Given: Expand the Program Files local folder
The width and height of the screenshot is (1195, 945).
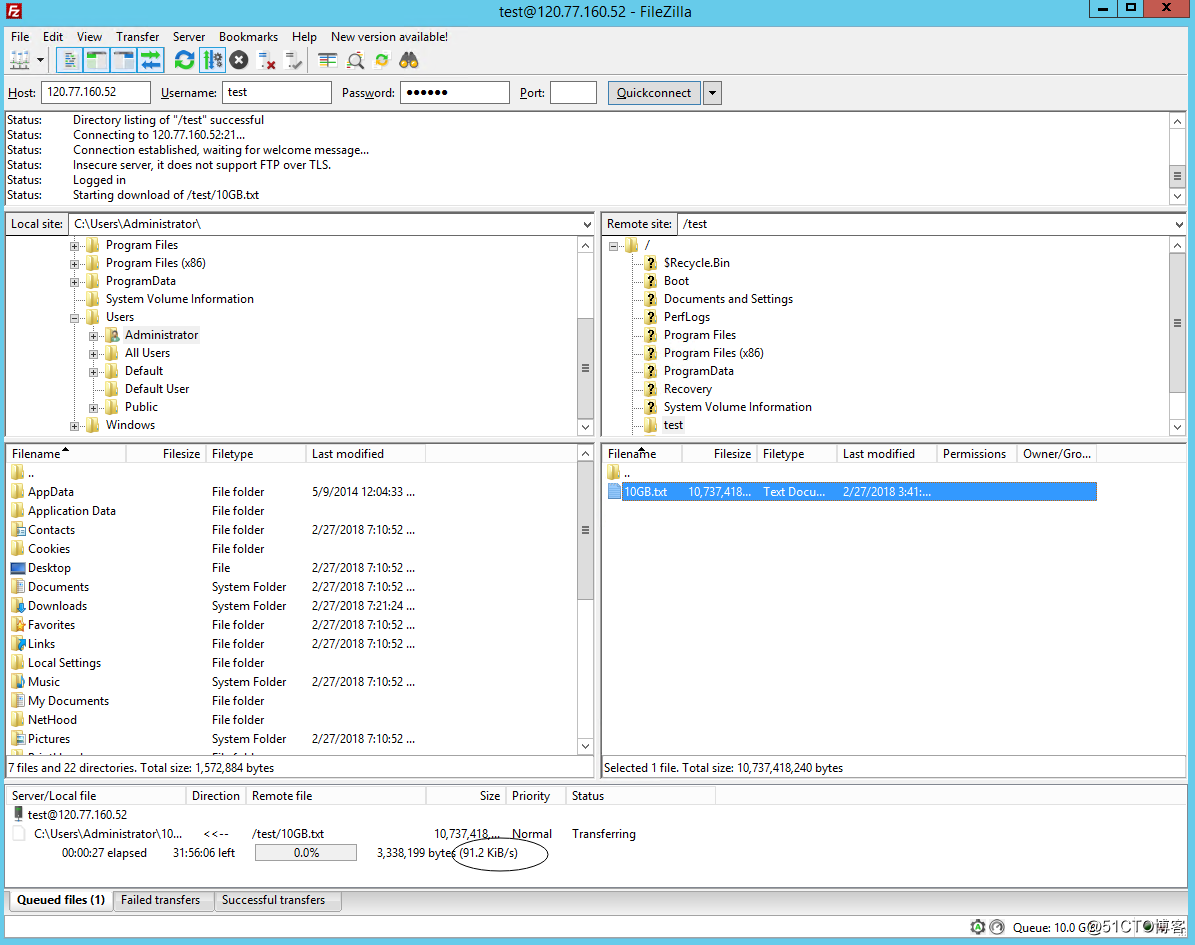Looking at the screenshot, I should tap(74, 245).
